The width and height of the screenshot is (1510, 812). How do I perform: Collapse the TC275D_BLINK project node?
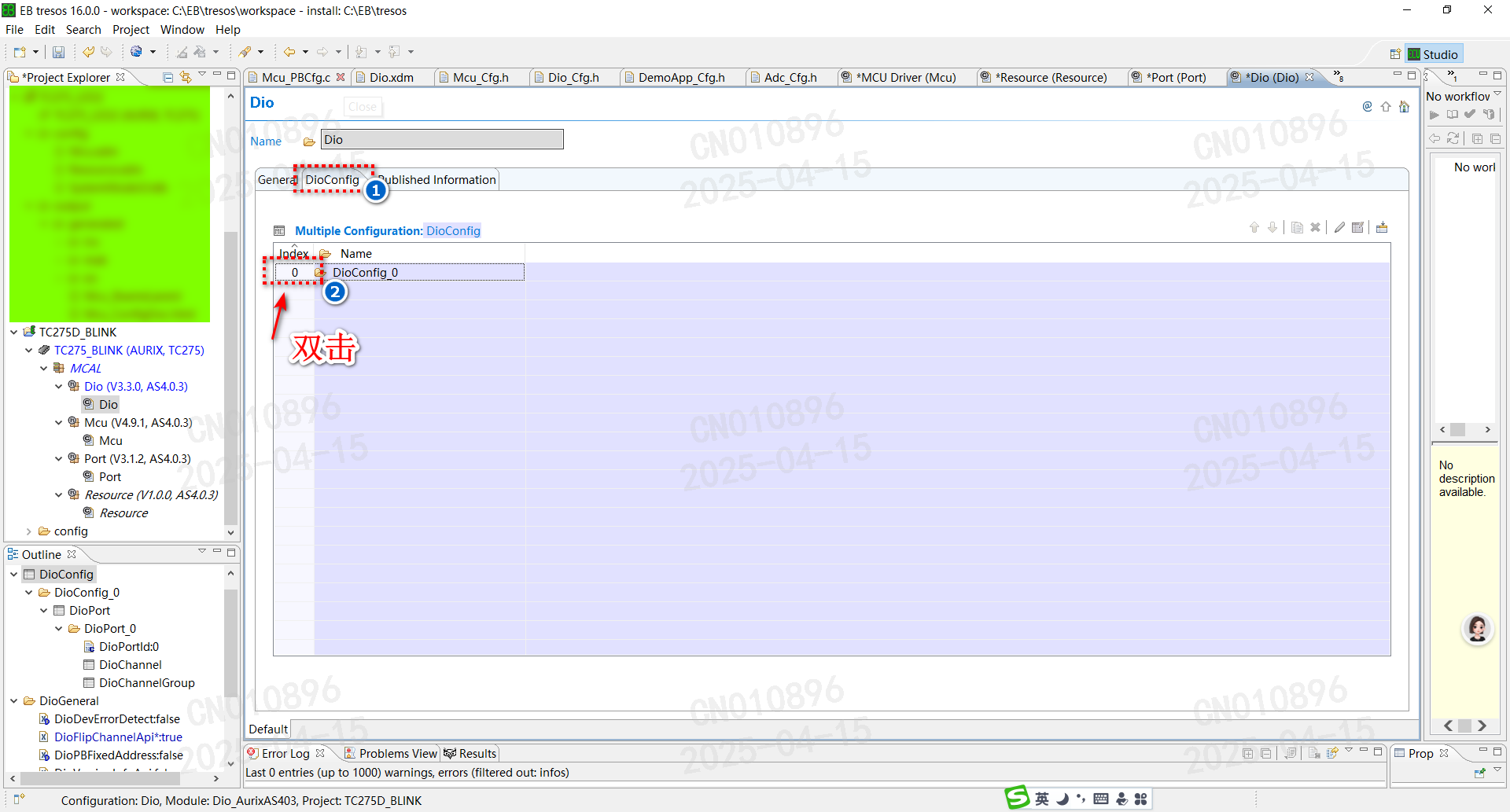tap(13, 332)
